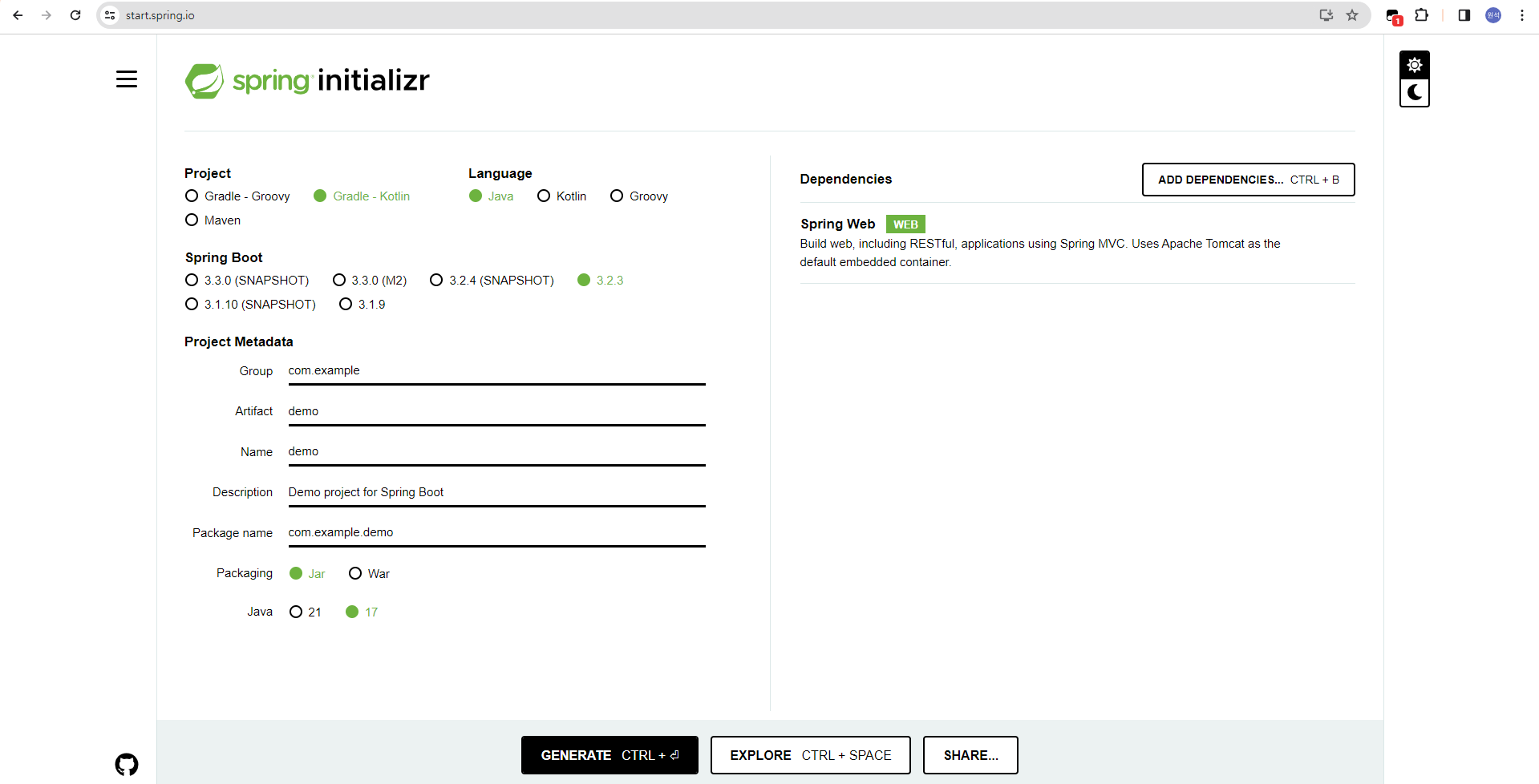
Task: Click the green WEB tag badge
Action: [905, 224]
